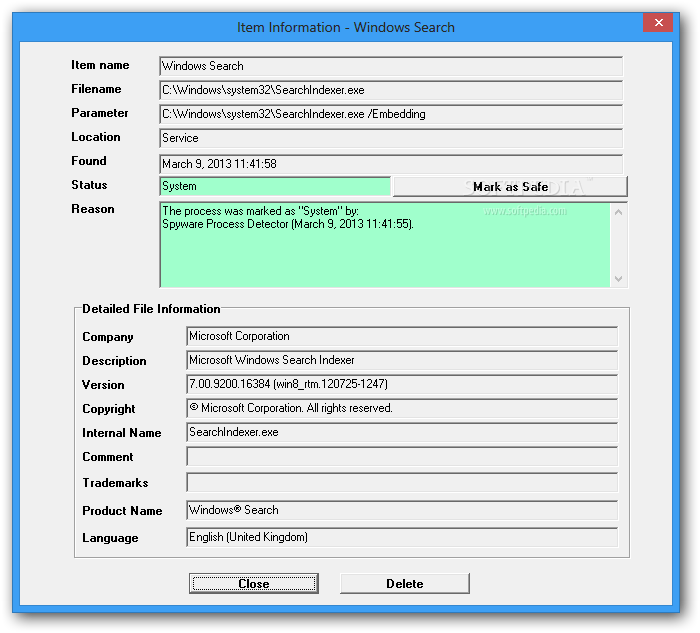The height and width of the screenshot is (633, 700).
Task: Click the "Detailed File Information" group heading
Action: pos(151,309)
